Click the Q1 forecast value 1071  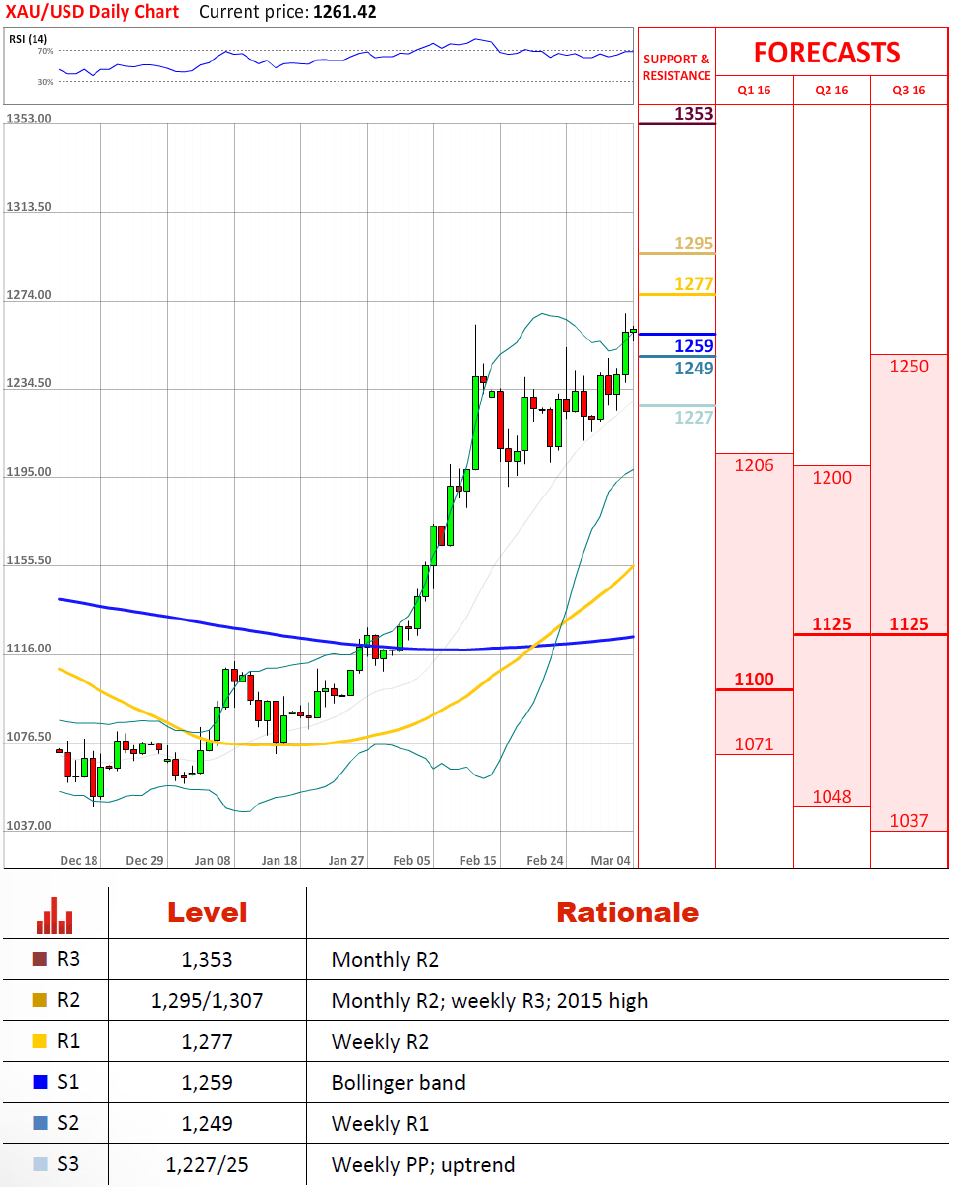point(754,744)
